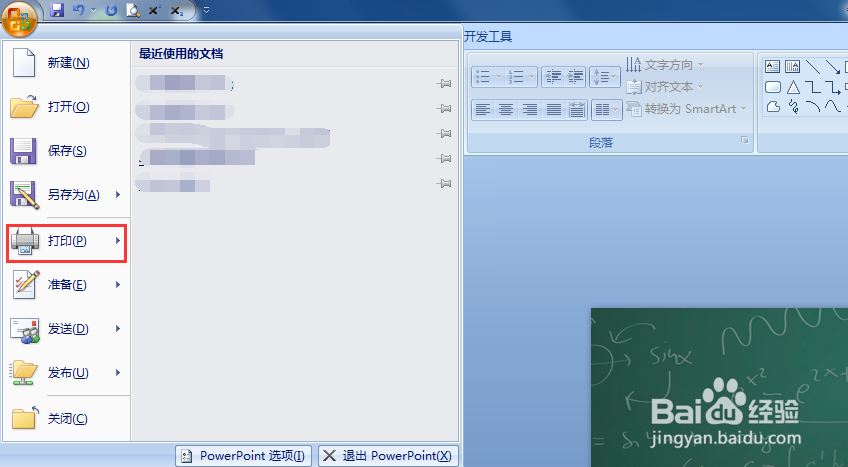This screenshot has height=467, width=848.
Task: Pin the third recent document
Action: (x=443, y=133)
